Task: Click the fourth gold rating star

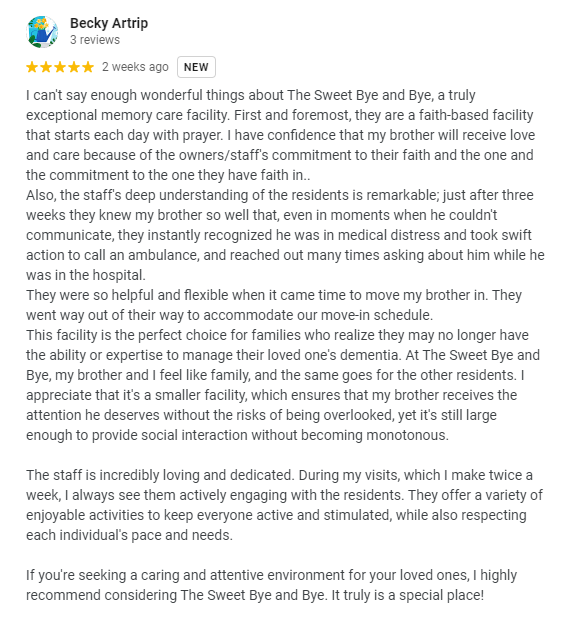Action: (74, 67)
